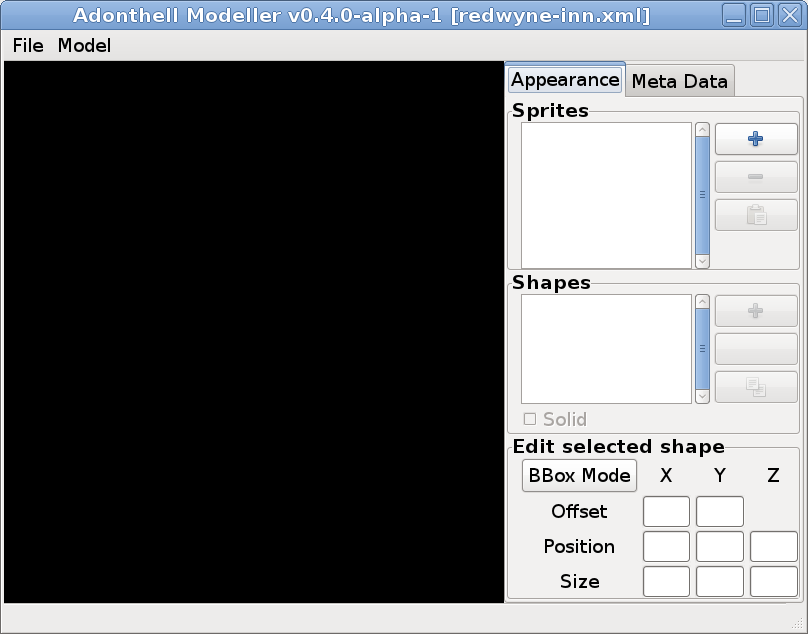This screenshot has width=808, height=634.
Task: Click inside the Sprites list box
Action: 606,195
